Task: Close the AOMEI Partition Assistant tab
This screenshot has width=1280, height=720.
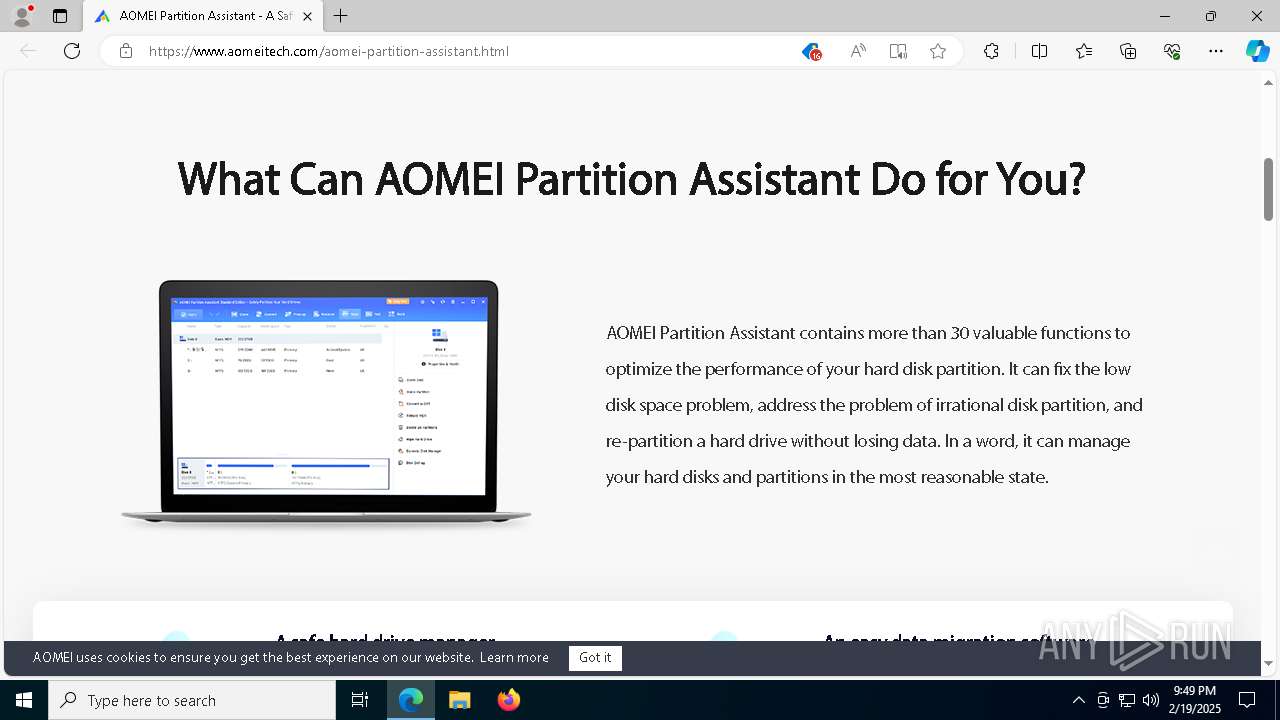Action: [307, 16]
